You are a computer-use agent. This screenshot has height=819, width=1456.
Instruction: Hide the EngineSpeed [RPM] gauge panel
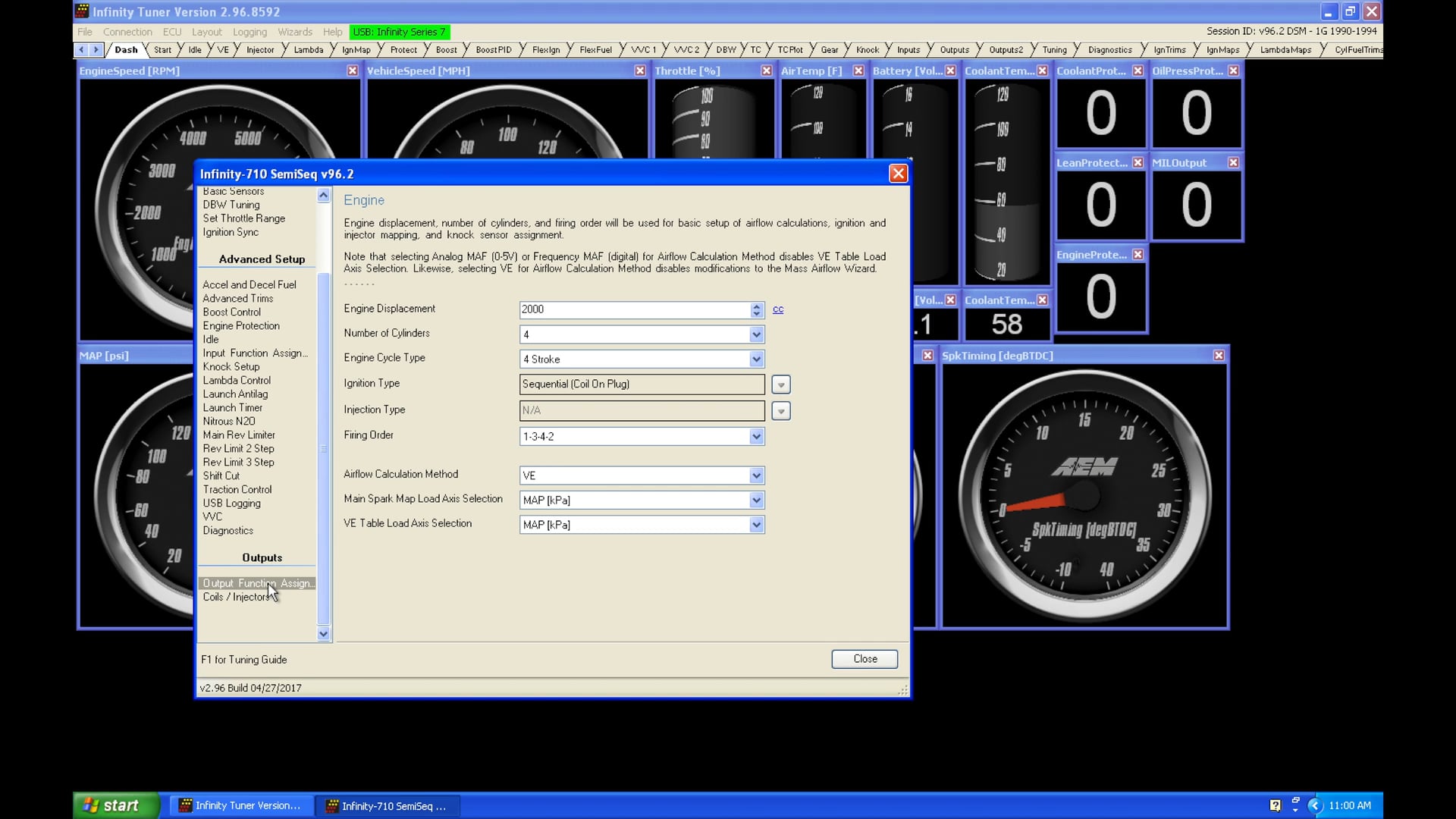(352, 70)
